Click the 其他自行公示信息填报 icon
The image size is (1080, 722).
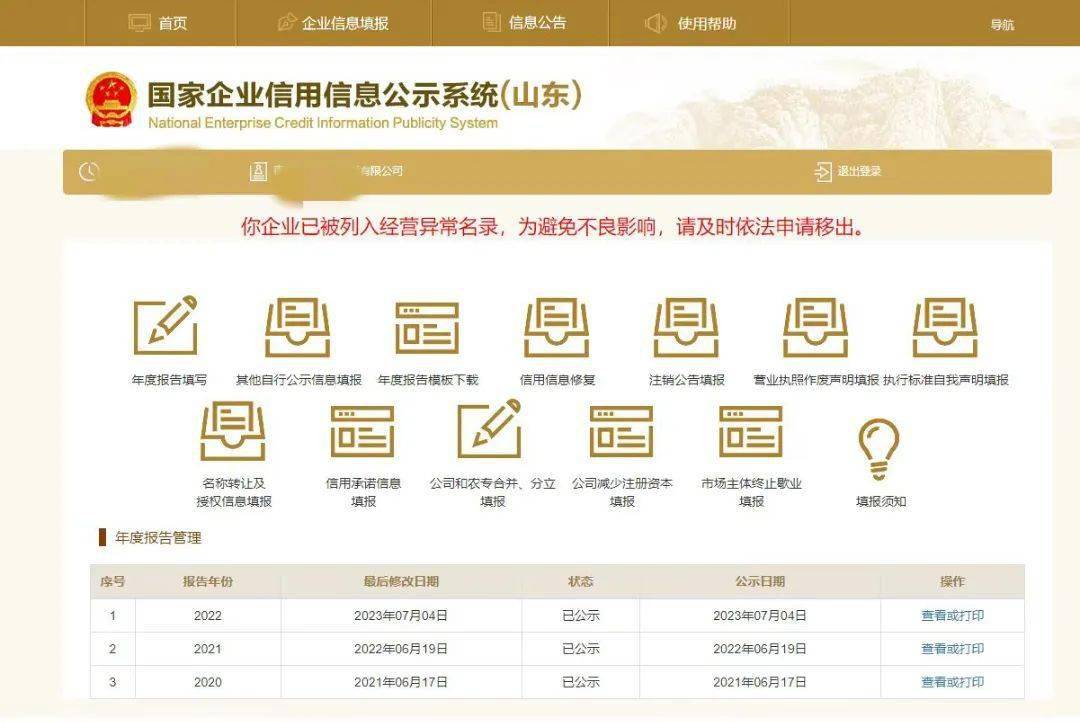point(296,325)
